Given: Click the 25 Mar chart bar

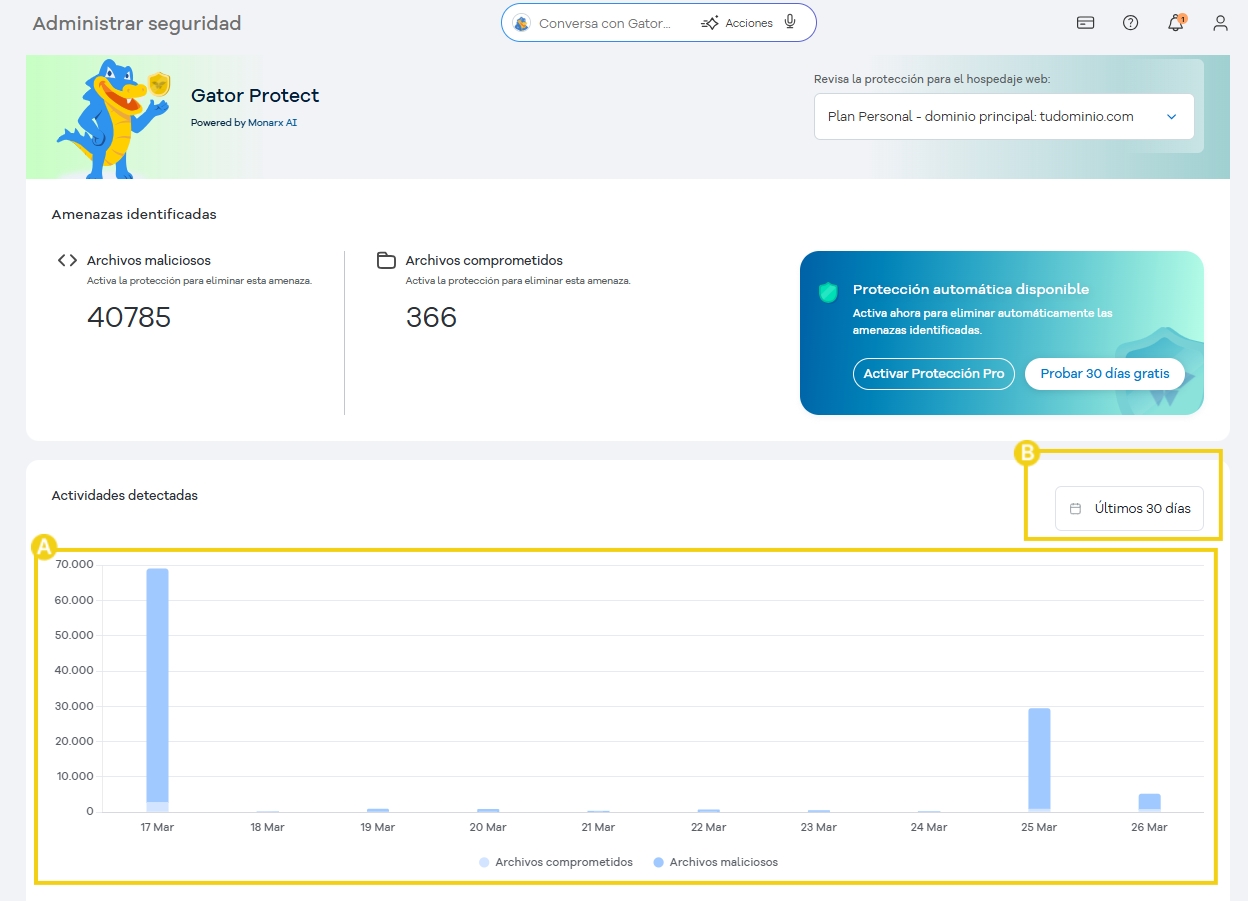Looking at the screenshot, I should pyautogui.click(x=1039, y=758).
